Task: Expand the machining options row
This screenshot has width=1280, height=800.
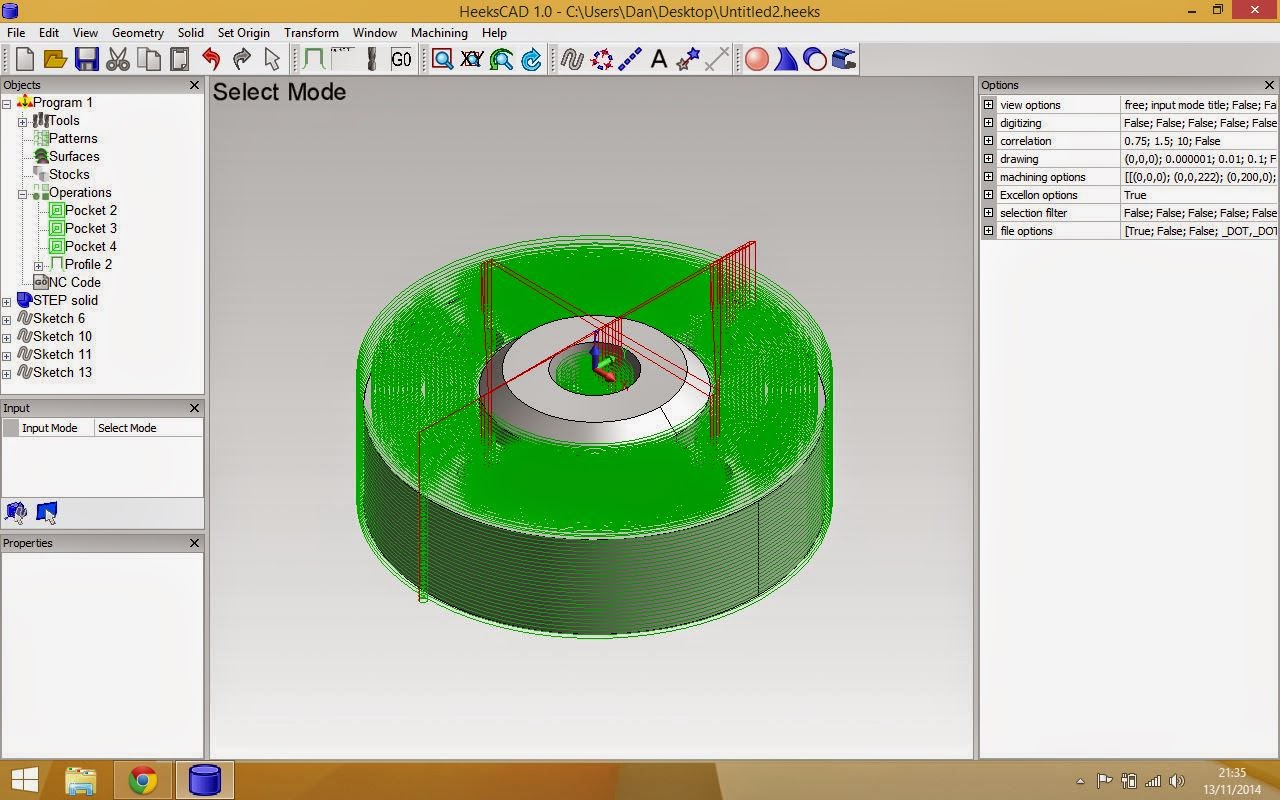Action: [x=989, y=177]
